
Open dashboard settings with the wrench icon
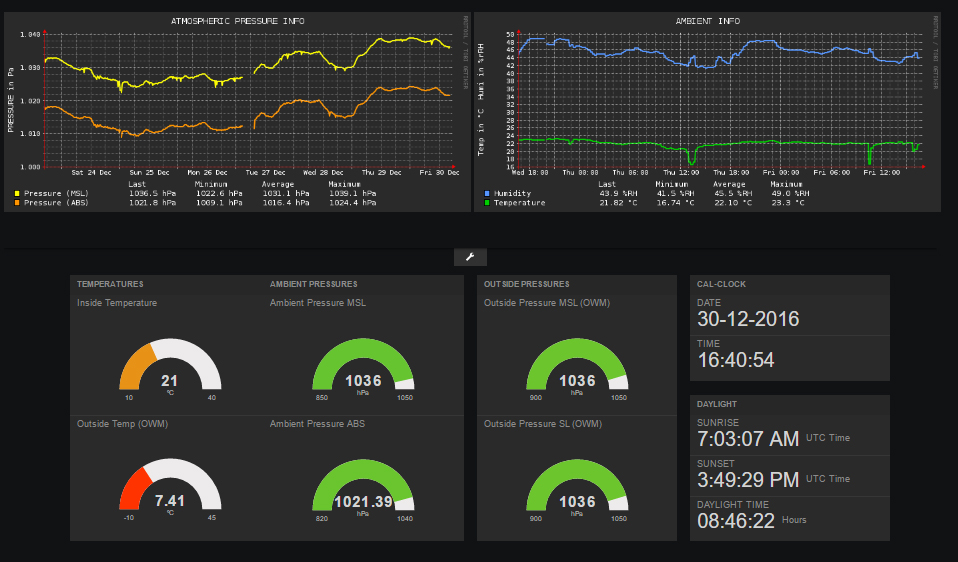[470, 257]
